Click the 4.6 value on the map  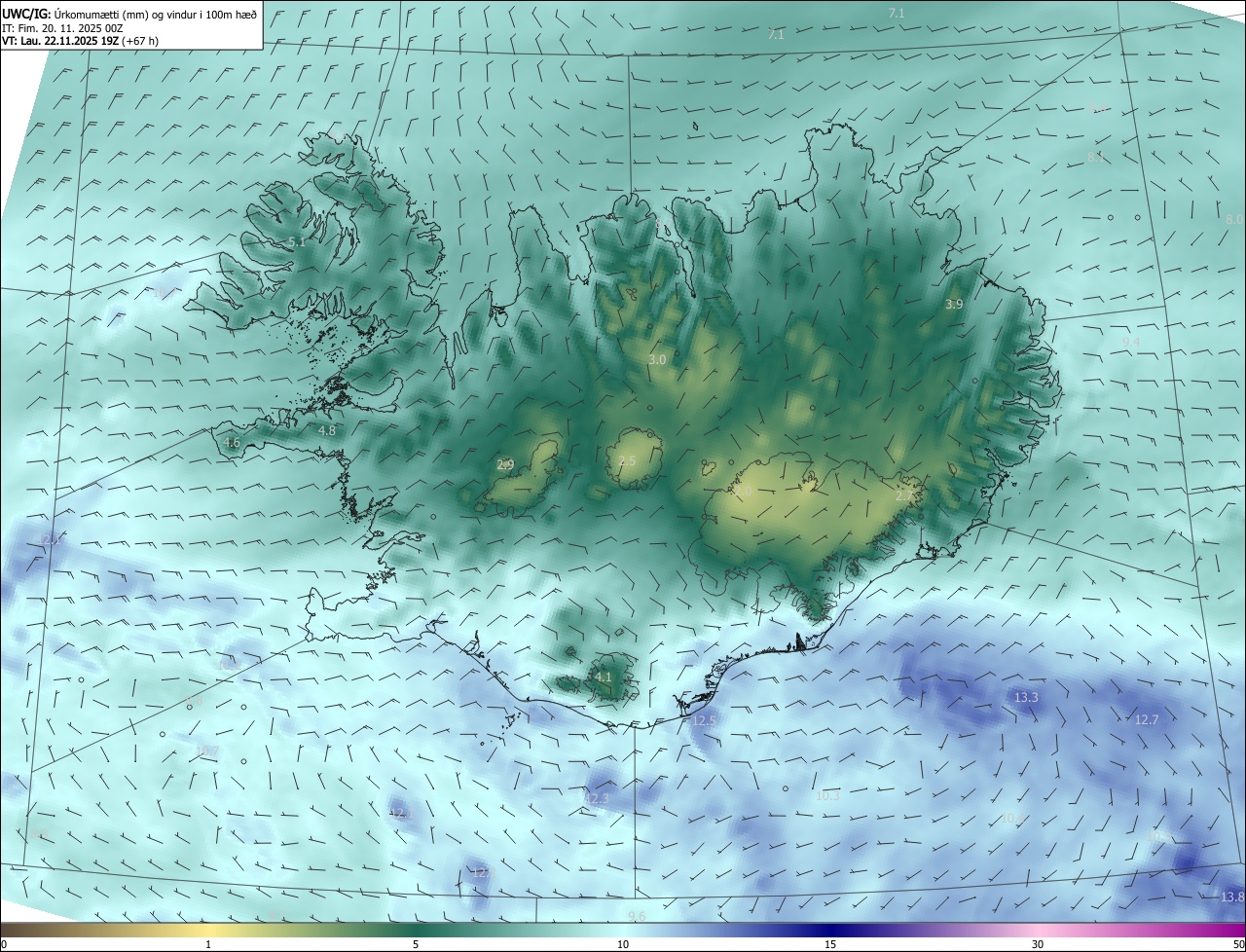pyautogui.click(x=232, y=442)
